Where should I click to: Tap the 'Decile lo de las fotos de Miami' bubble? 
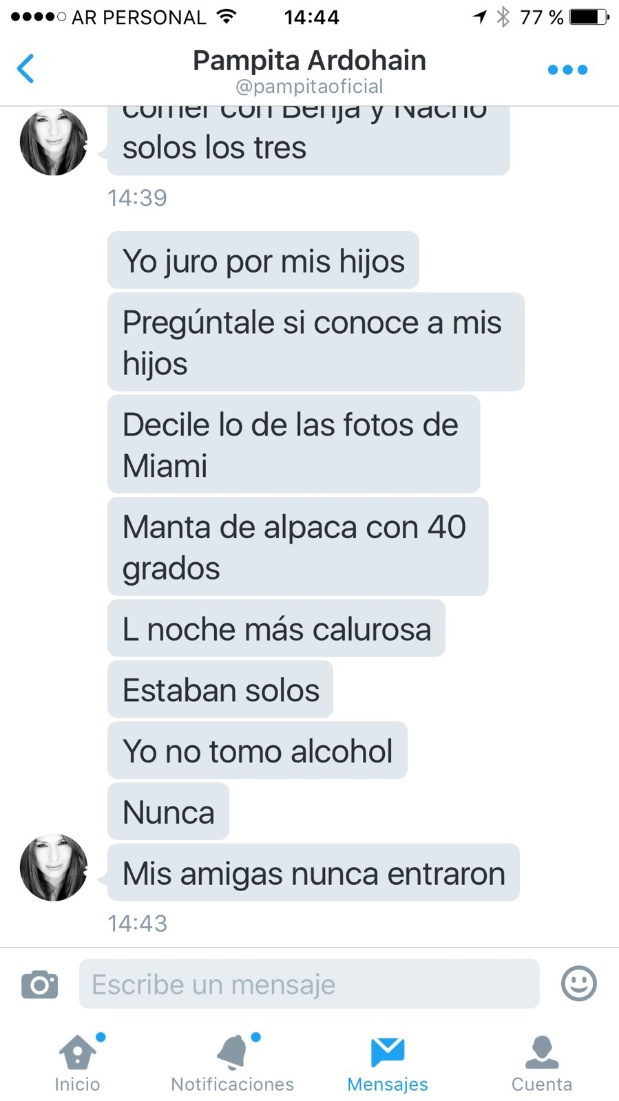click(x=293, y=444)
